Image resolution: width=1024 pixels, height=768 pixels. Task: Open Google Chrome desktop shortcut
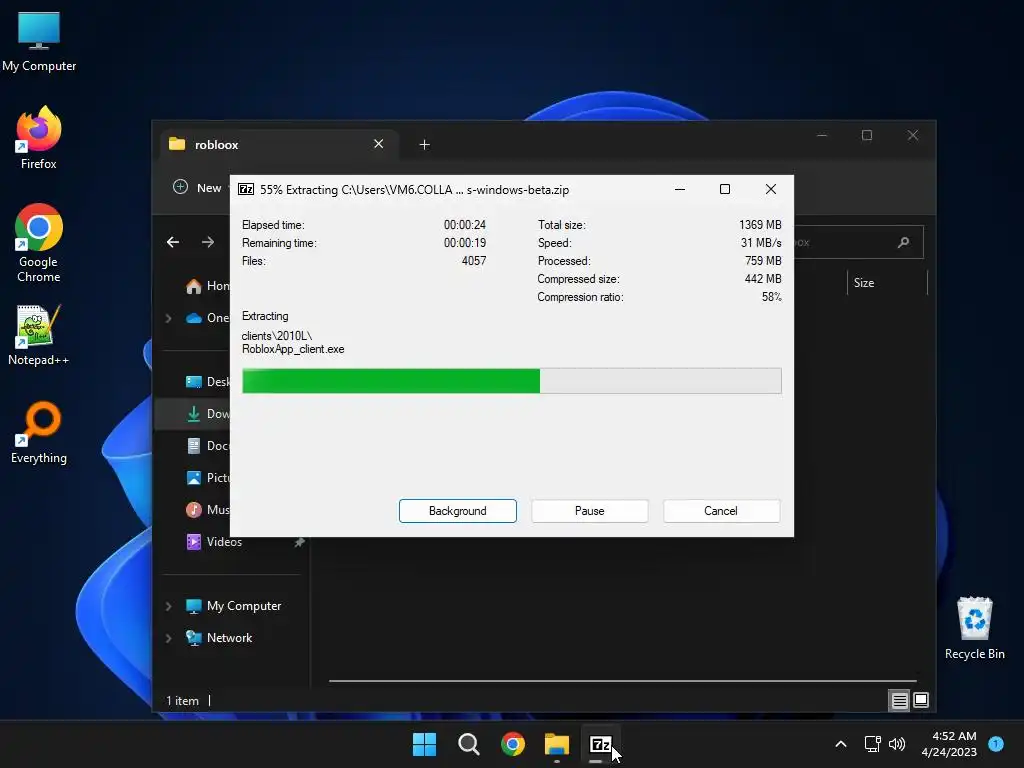tap(39, 243)
